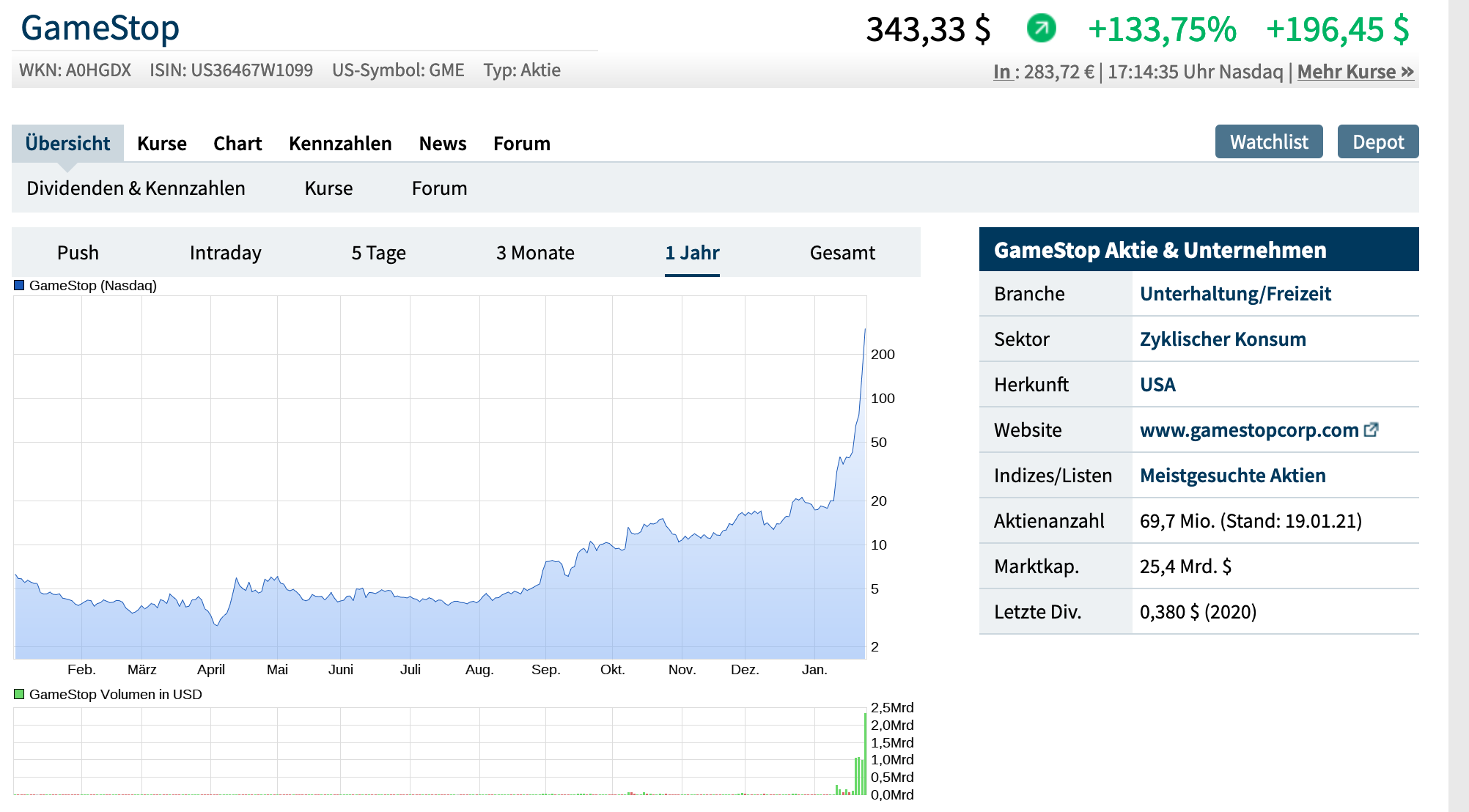Click the Sep. label on the chart axis
The height and width of the screenshot is (812, 1469).
(x=545, y=670)
